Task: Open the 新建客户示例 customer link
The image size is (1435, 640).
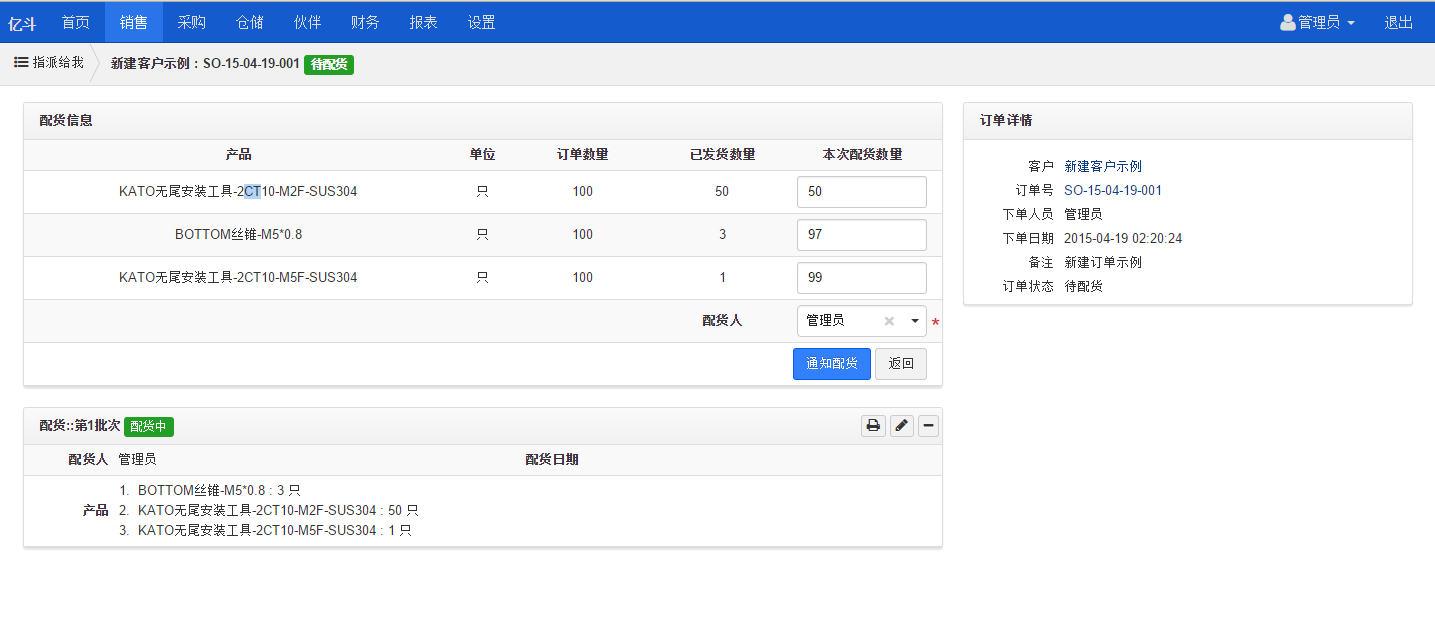Action: [x=1102, y=166]
